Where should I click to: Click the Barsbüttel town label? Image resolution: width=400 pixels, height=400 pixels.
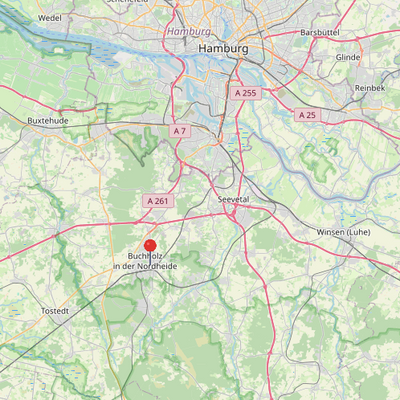pyautogui.click(x=320, y=33)
